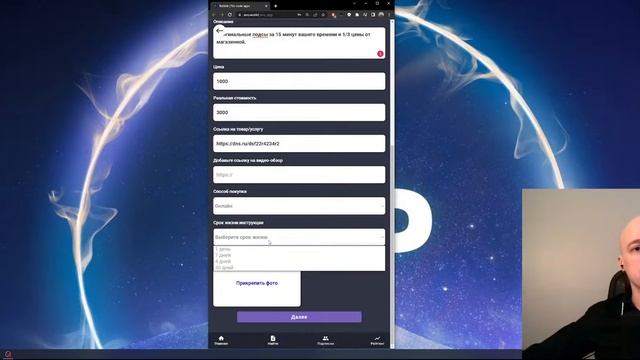The height and width of the screenshot is (360, 640).
Task: Click the key icon in address bar
Action: [299, 15]
